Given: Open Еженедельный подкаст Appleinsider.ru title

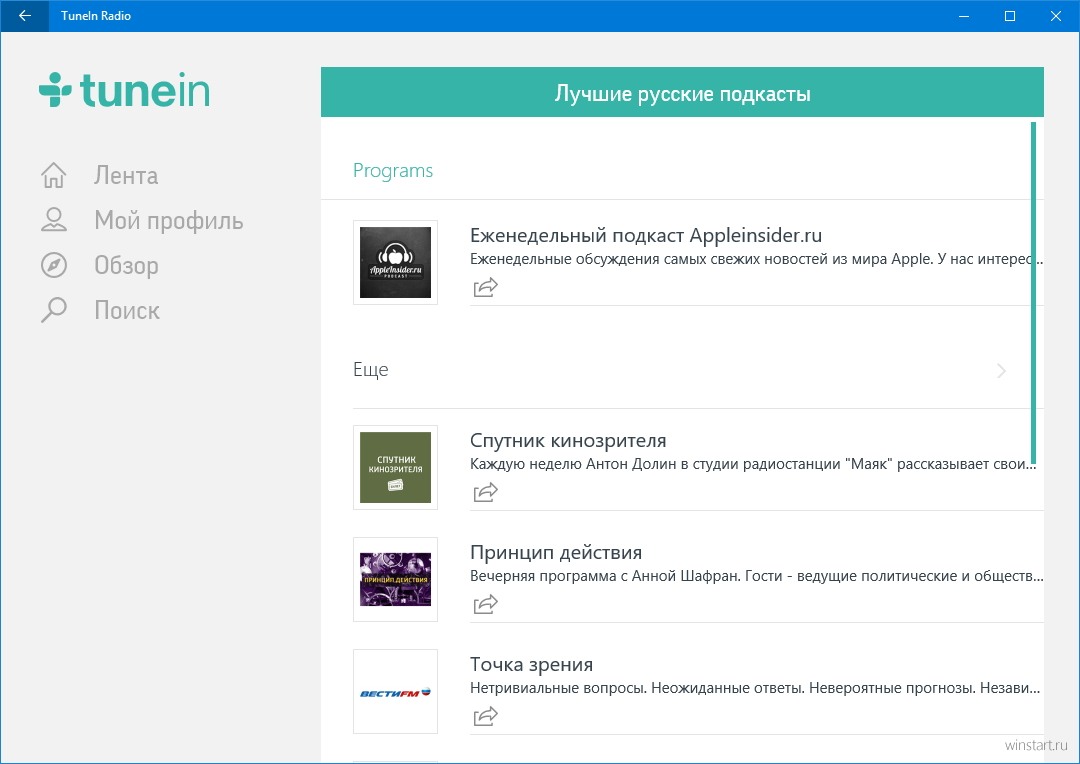Looking at the screenshot, I should pyautogui.click(x=646, y=236).
